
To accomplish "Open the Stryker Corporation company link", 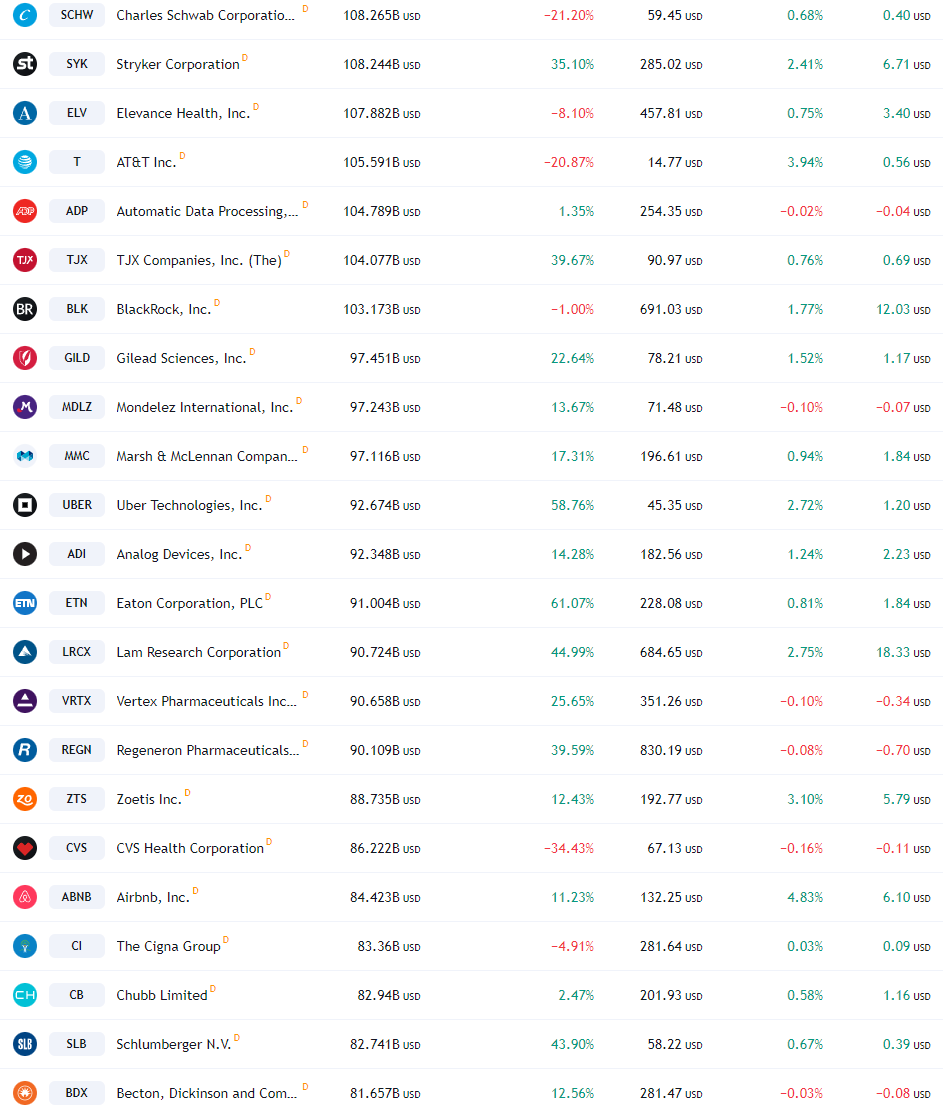I will [x=178, y=64].
